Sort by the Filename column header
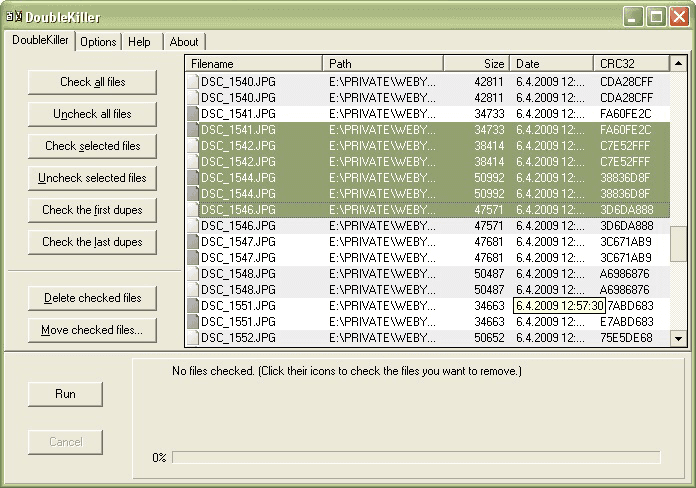Screen dimensions: 696x488 254,64
